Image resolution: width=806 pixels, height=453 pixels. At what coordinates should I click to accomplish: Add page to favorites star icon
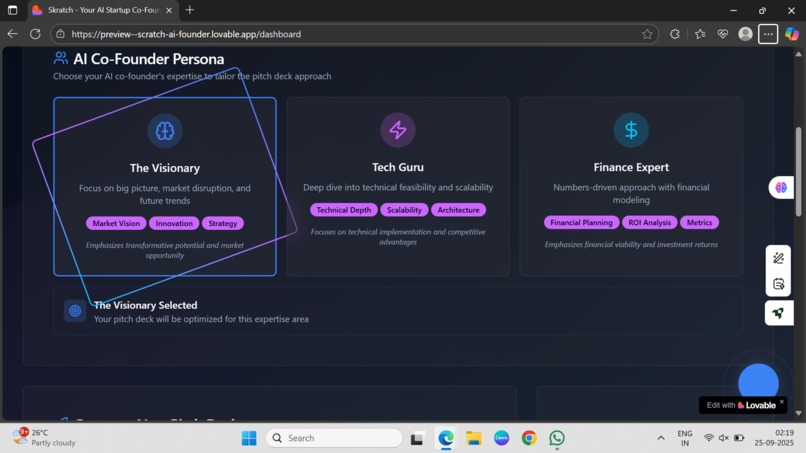(x=647, y=34)
